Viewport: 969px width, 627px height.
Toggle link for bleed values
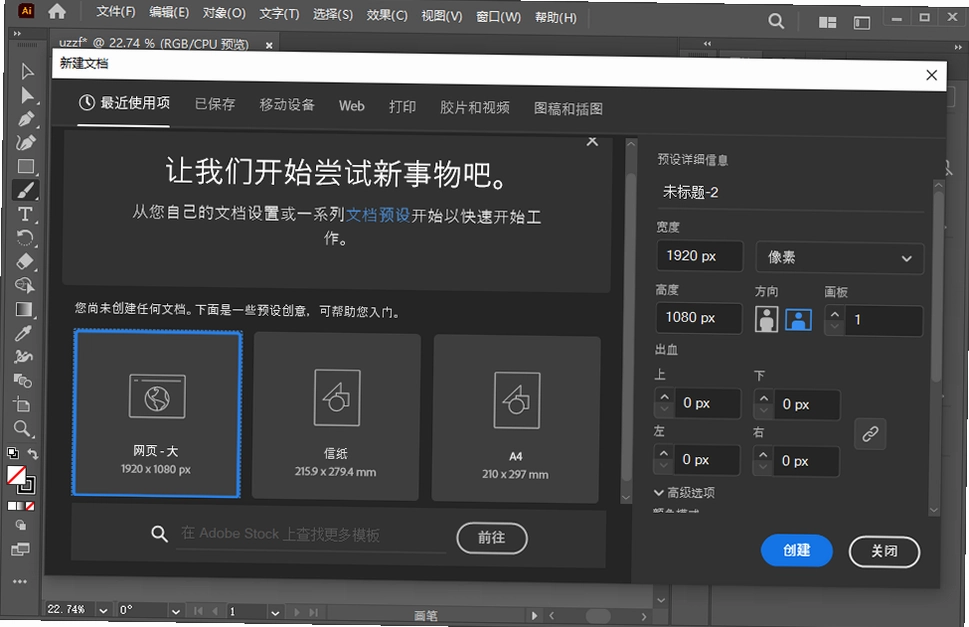tap(870, 434)
